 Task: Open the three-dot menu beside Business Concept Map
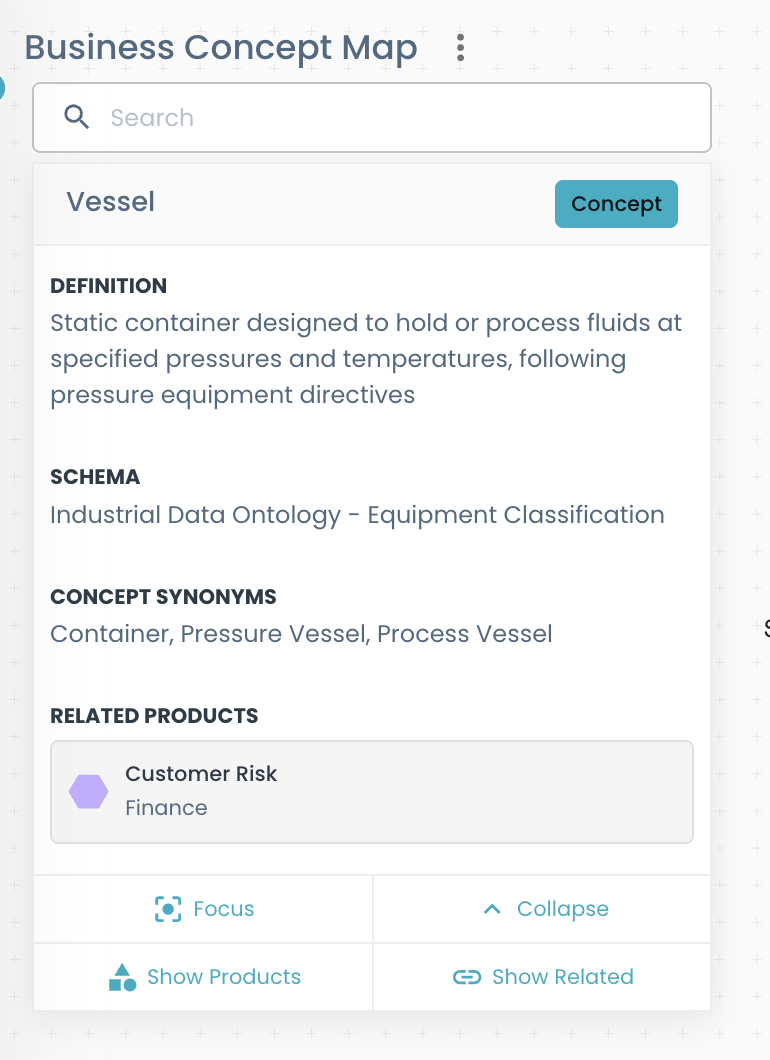pos(460,47)
